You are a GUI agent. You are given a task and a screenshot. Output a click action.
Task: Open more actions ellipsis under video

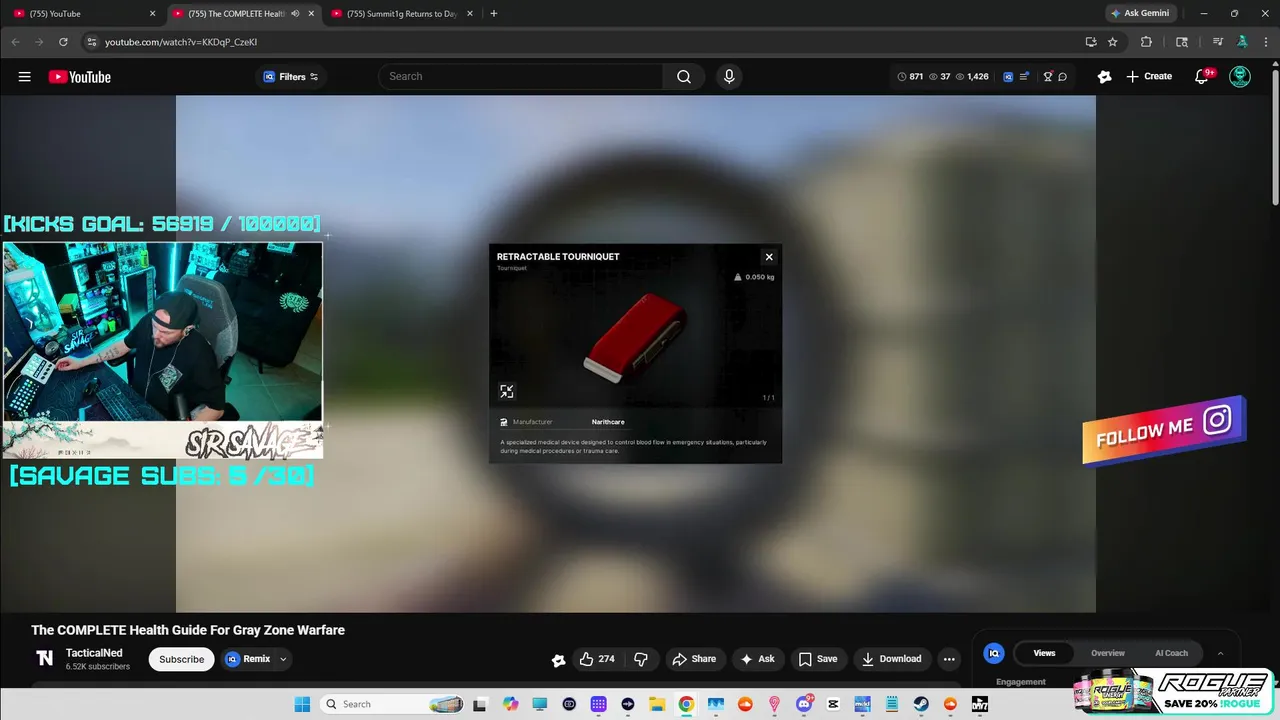click(949, 659)
